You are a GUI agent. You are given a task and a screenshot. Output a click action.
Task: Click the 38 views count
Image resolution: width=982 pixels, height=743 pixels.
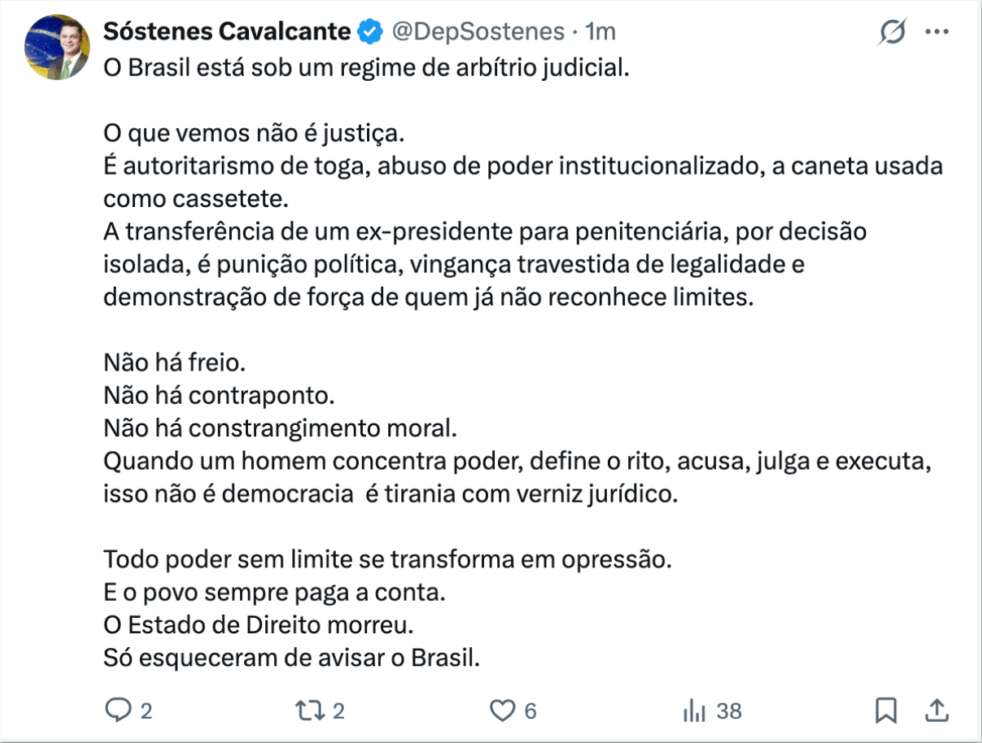[729, 711]
